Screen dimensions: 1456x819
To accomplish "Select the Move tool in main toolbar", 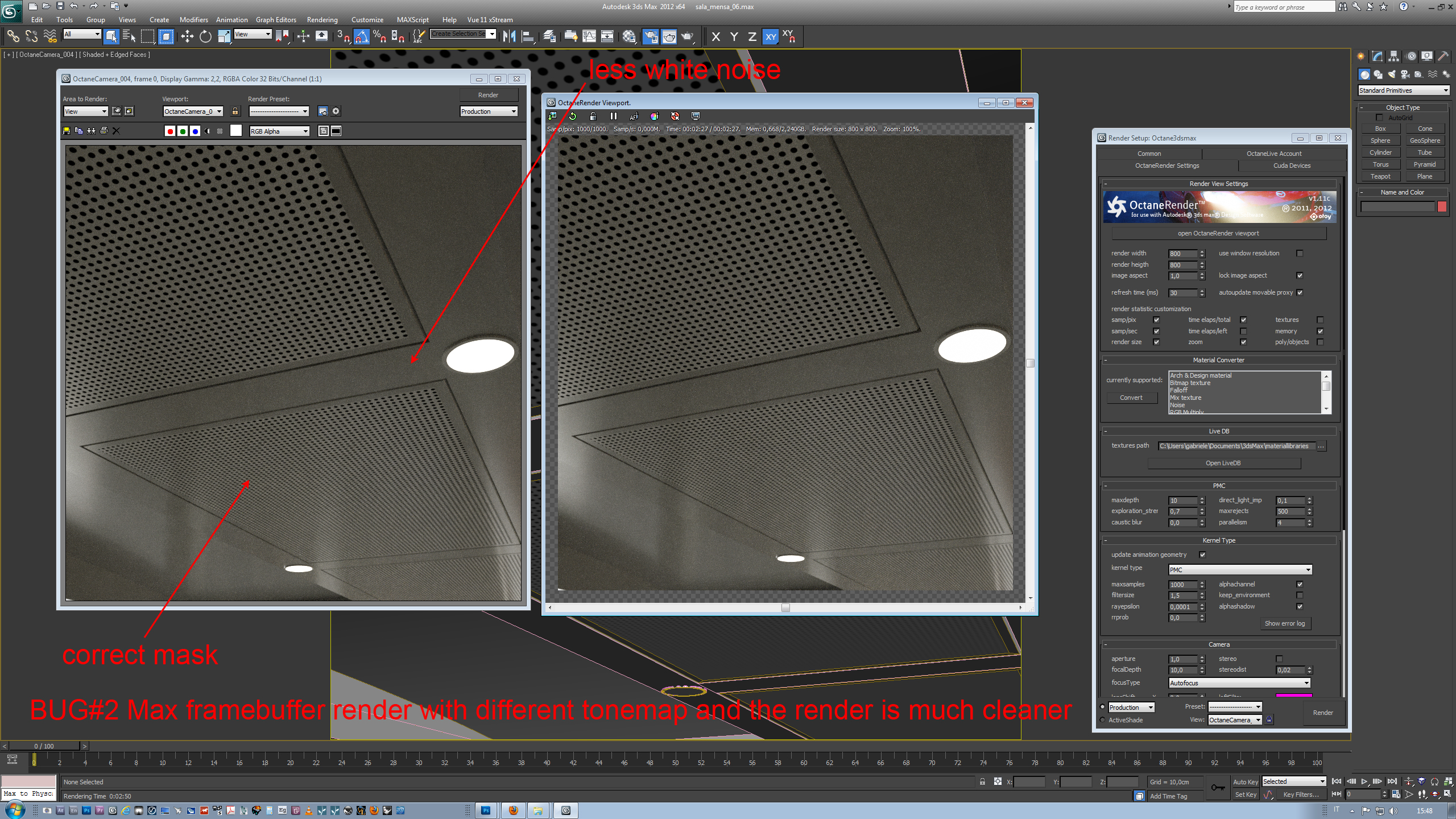I will click(187, 36).
